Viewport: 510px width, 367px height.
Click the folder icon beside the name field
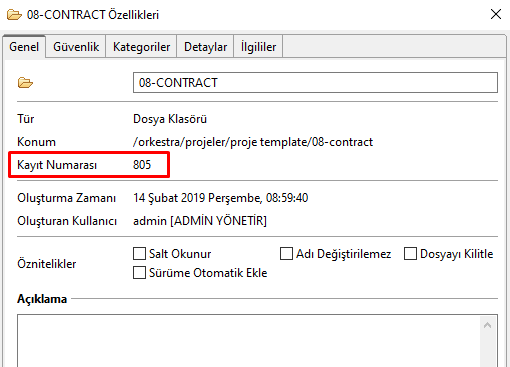[x=25, y=83]
